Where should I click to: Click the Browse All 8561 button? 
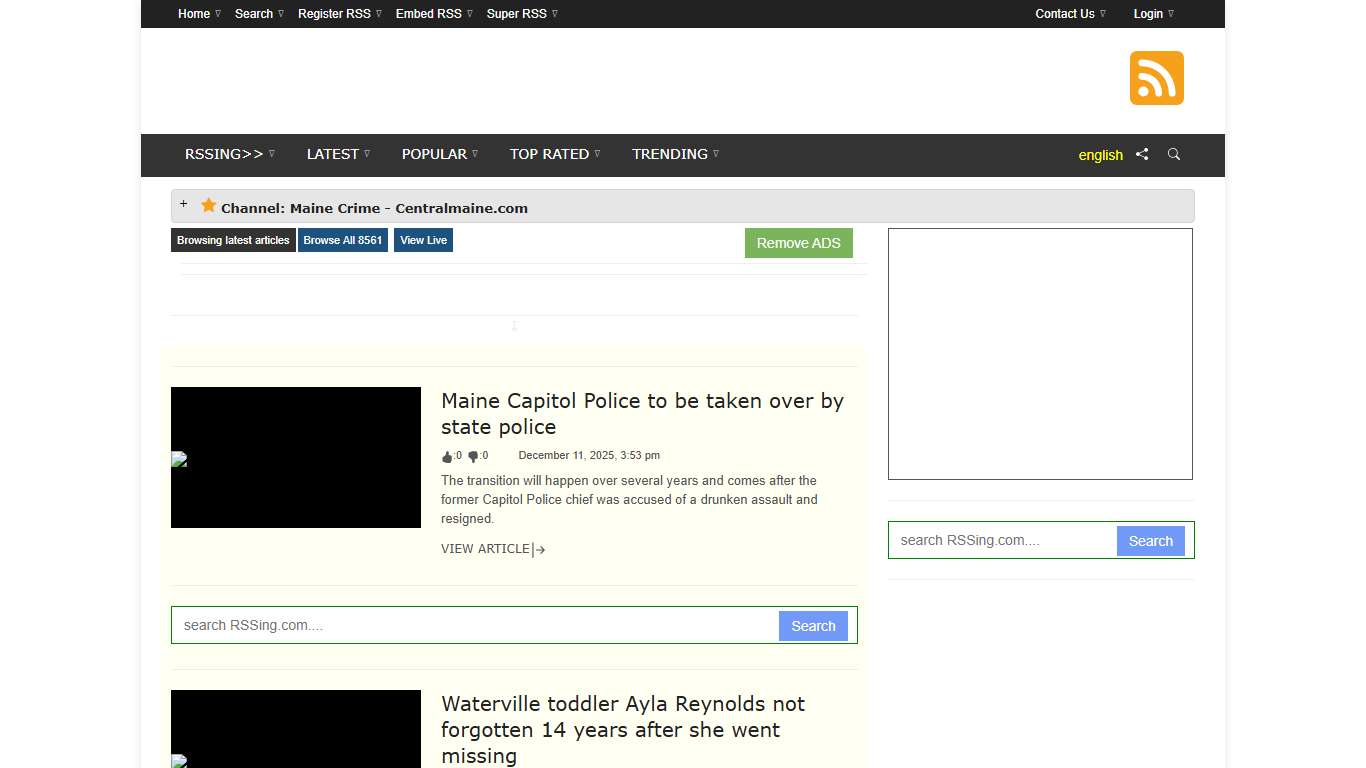point(342,240)
